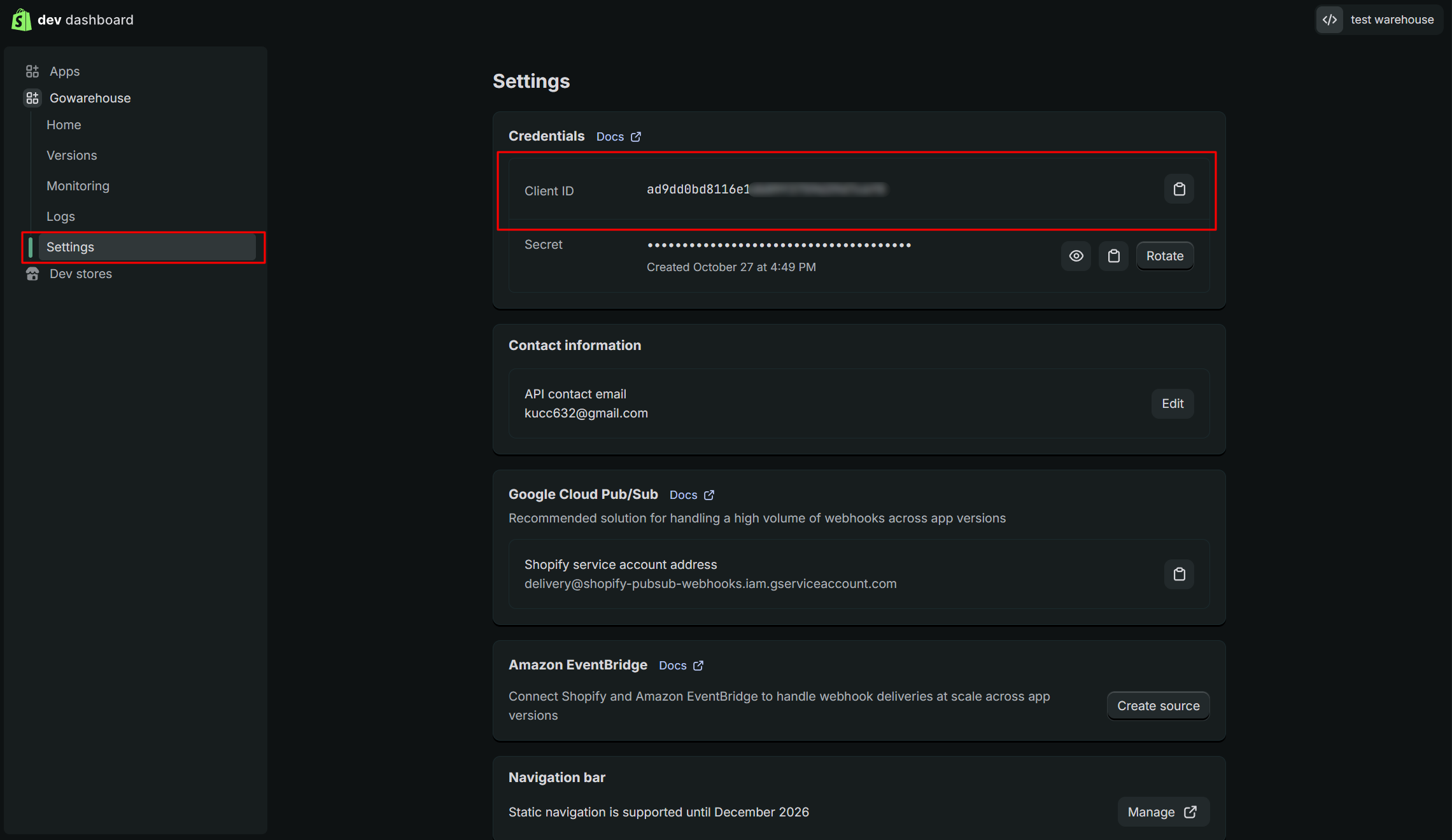Click the Apps grid icon in sidebar

click(32, 71)
